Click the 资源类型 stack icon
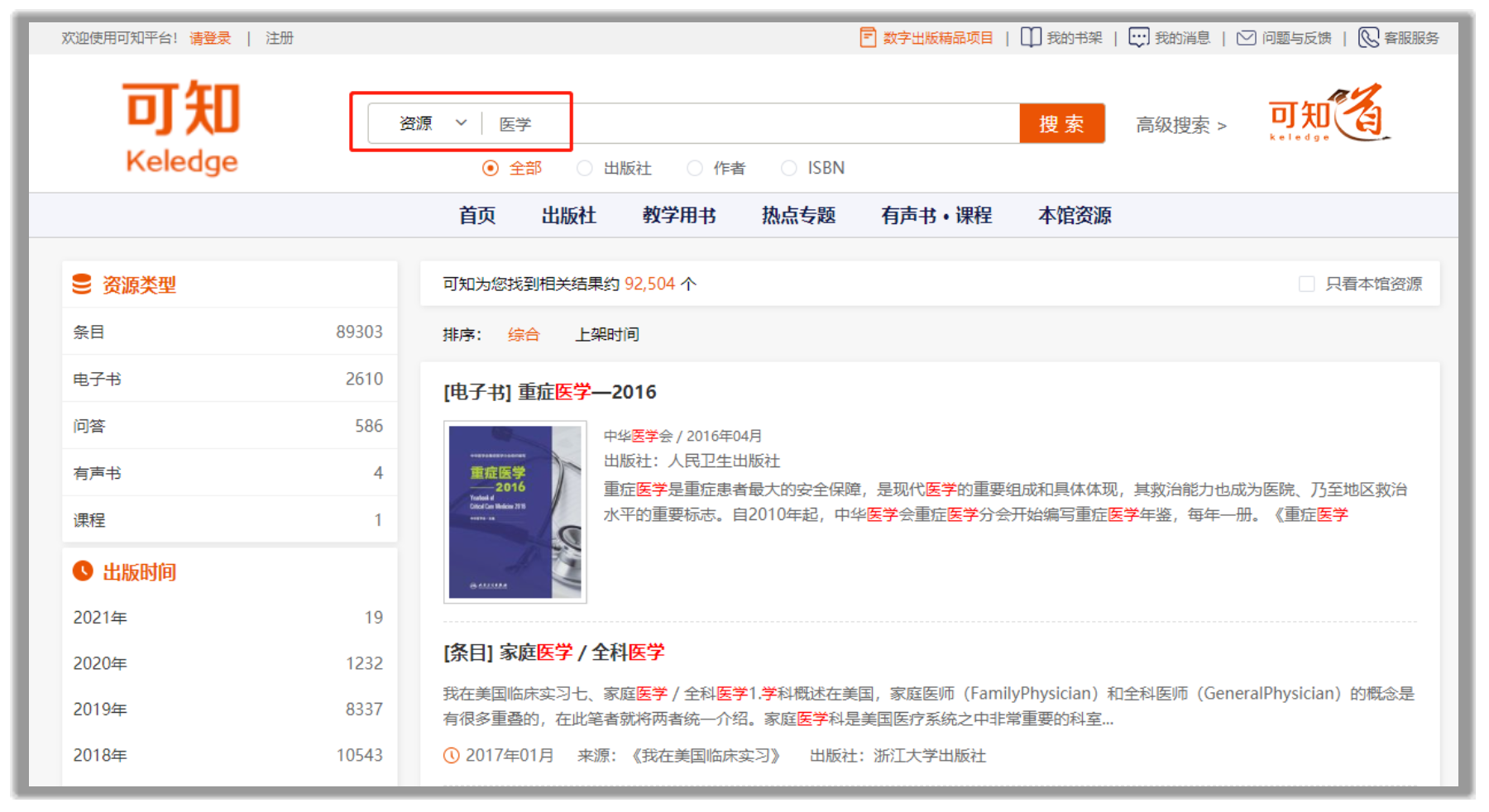Image resolution: width=1489 pixels, height=812 pixels. (x=82, y=284)
